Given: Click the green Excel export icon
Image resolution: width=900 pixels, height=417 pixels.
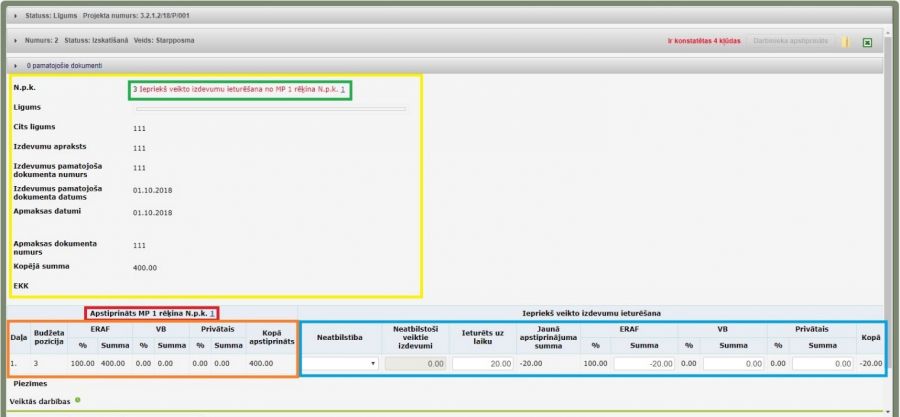Looking at the screenshot, I should (x=867, y=42).
